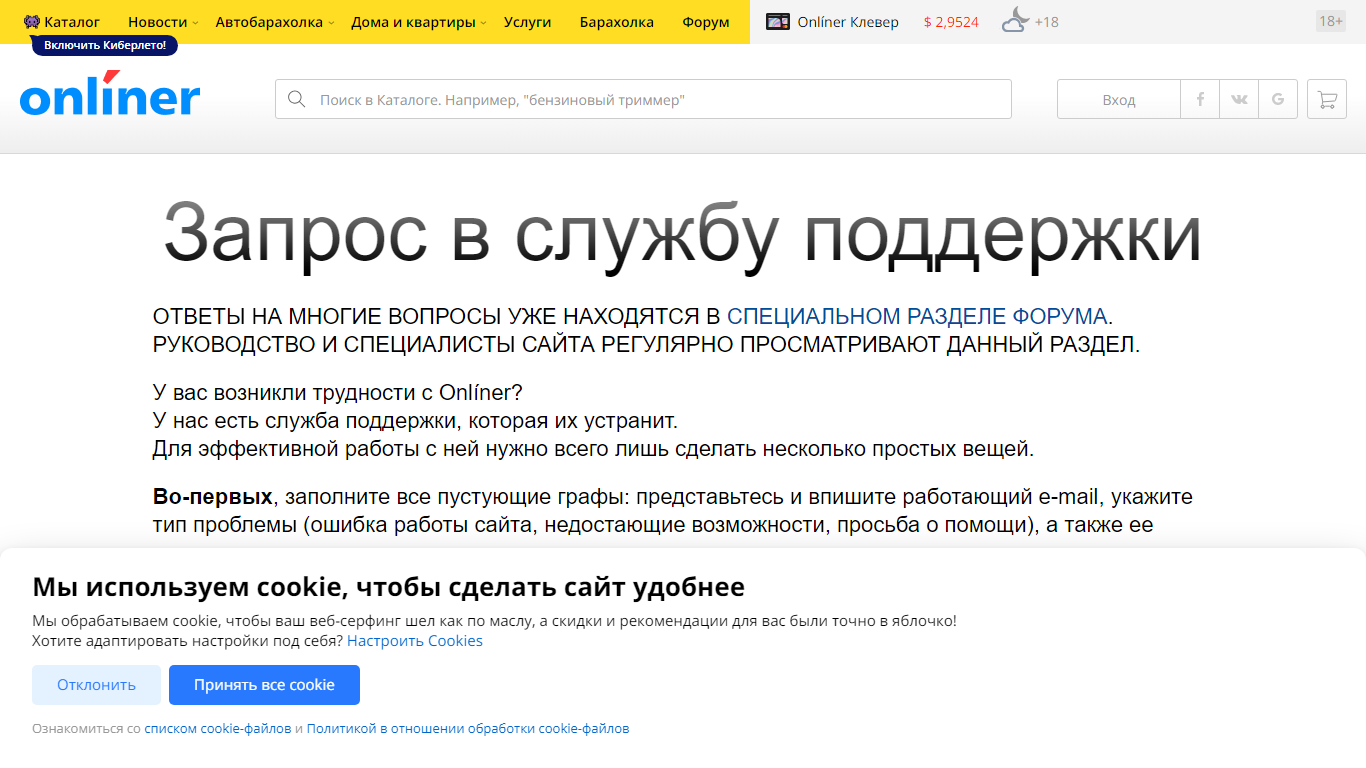Expand the Новости dropdown arrow
Image resolution: width=1366 pixels, height=768 pixels.
[x=195, y=23]
